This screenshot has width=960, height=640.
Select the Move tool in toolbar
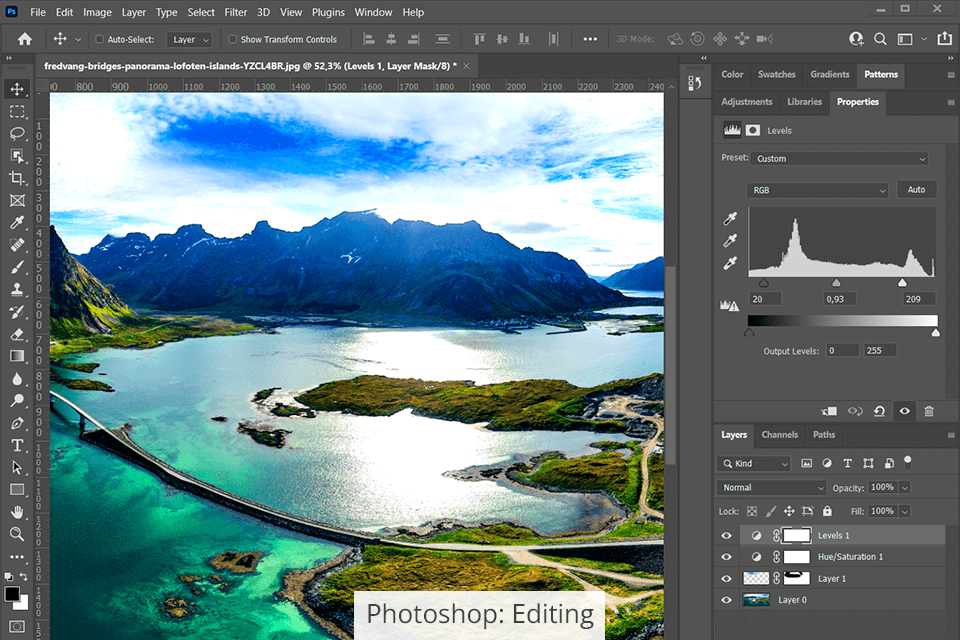click(x=17, y=89)
